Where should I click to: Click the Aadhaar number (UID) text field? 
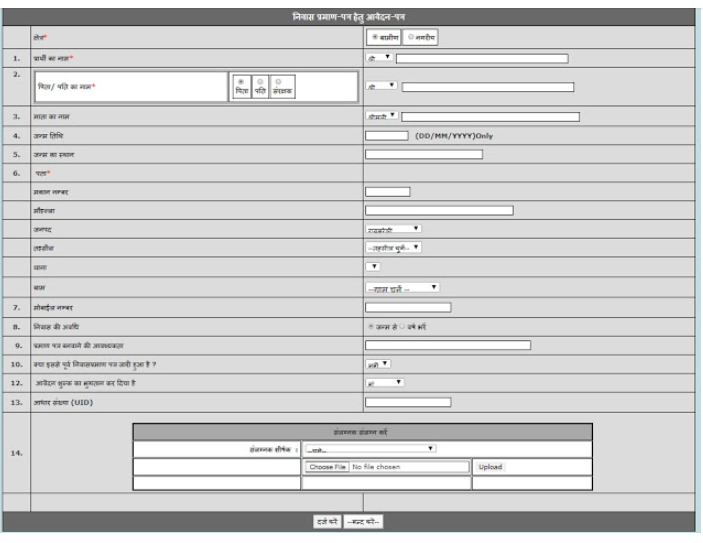click(x=408, y=403)
